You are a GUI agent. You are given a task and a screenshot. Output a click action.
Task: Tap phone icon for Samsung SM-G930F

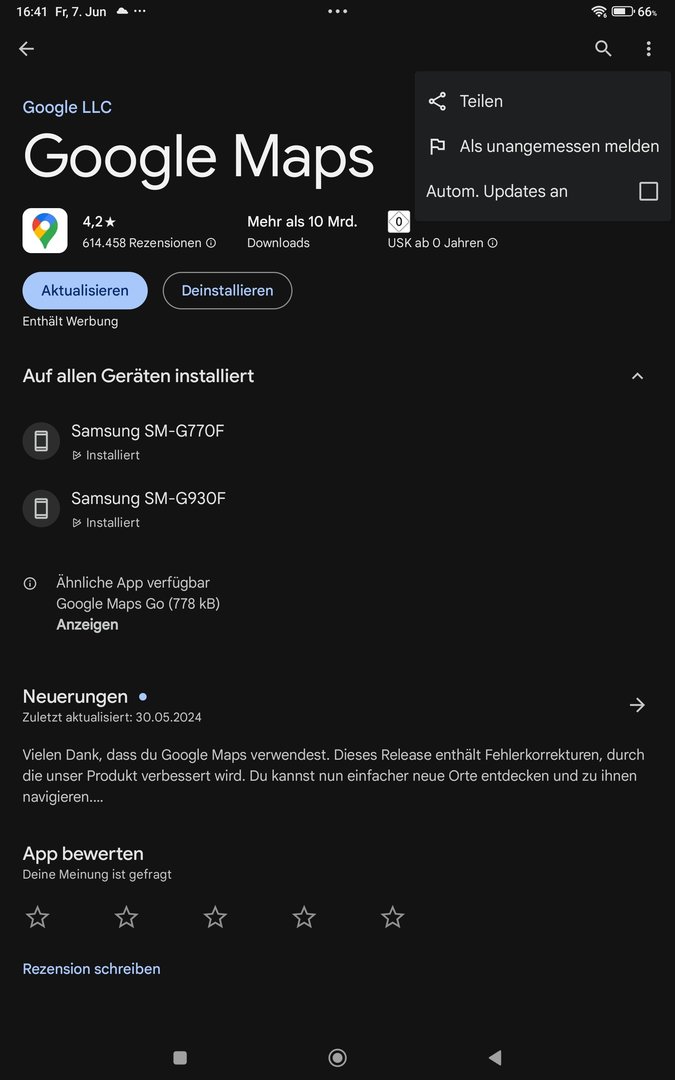tap(41, 508)
